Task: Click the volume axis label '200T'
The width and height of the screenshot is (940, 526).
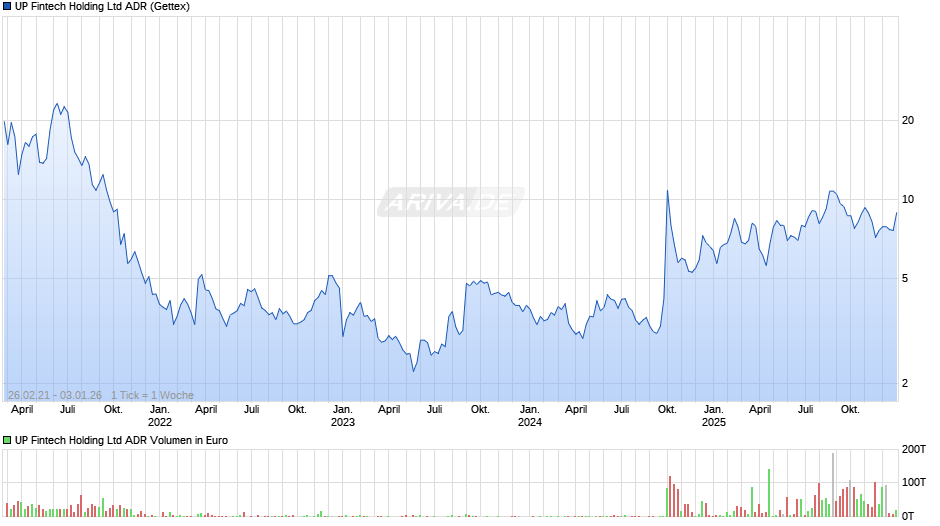Action: pos(914,449)
